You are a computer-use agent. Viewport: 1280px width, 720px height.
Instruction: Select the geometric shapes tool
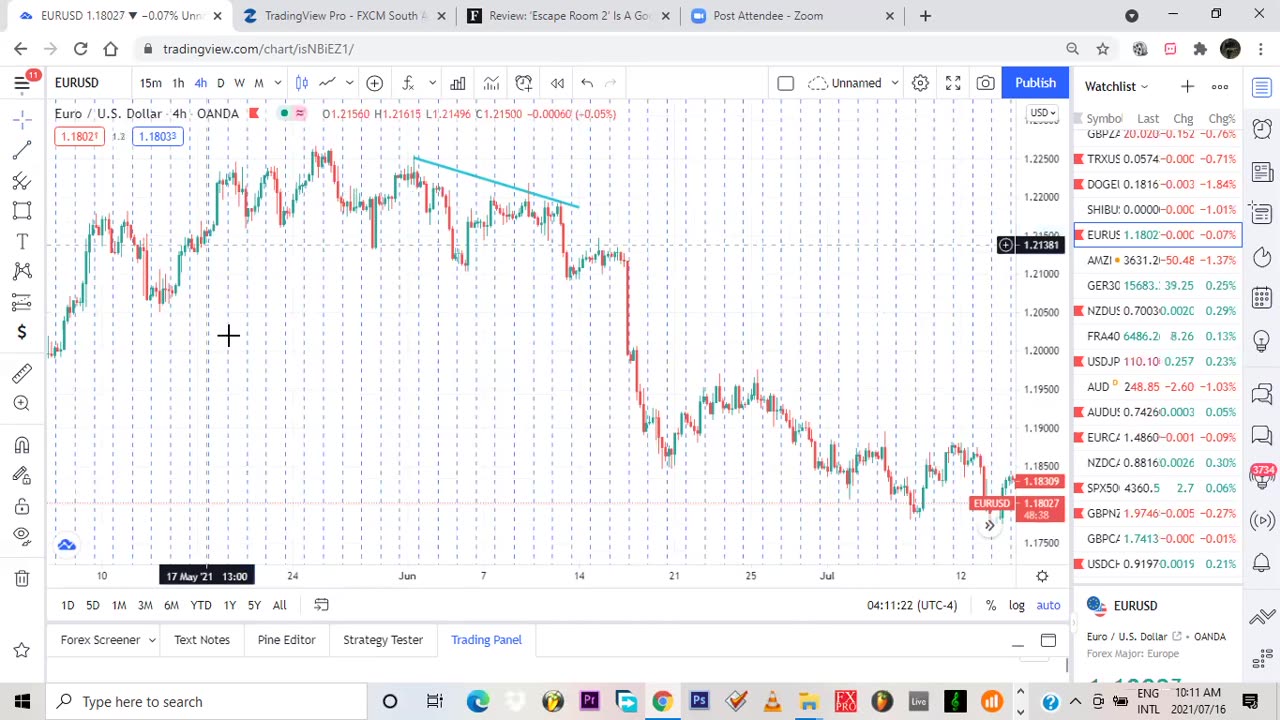coord(22,211)
